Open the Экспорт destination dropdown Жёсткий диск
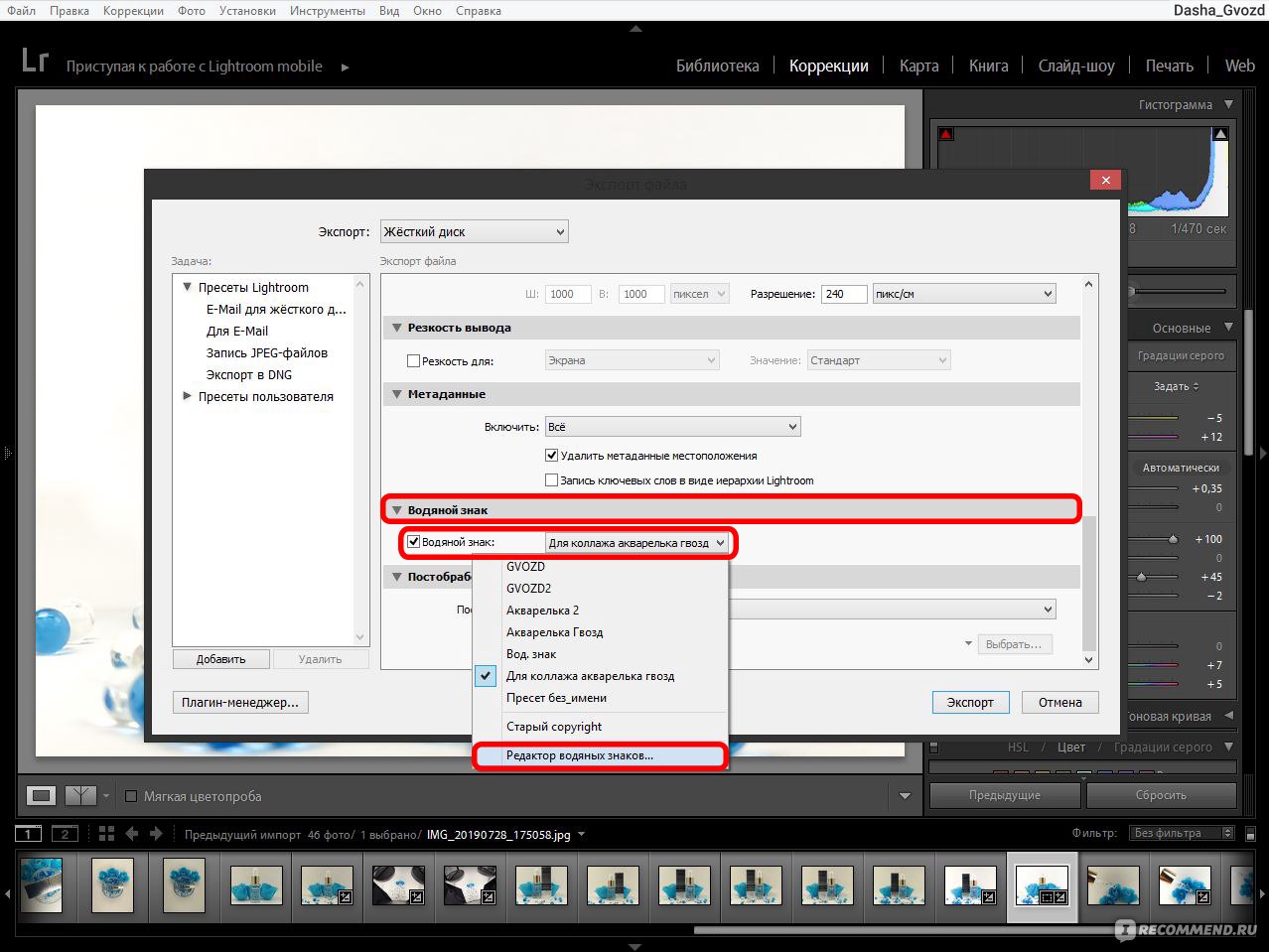 point(475,232)
